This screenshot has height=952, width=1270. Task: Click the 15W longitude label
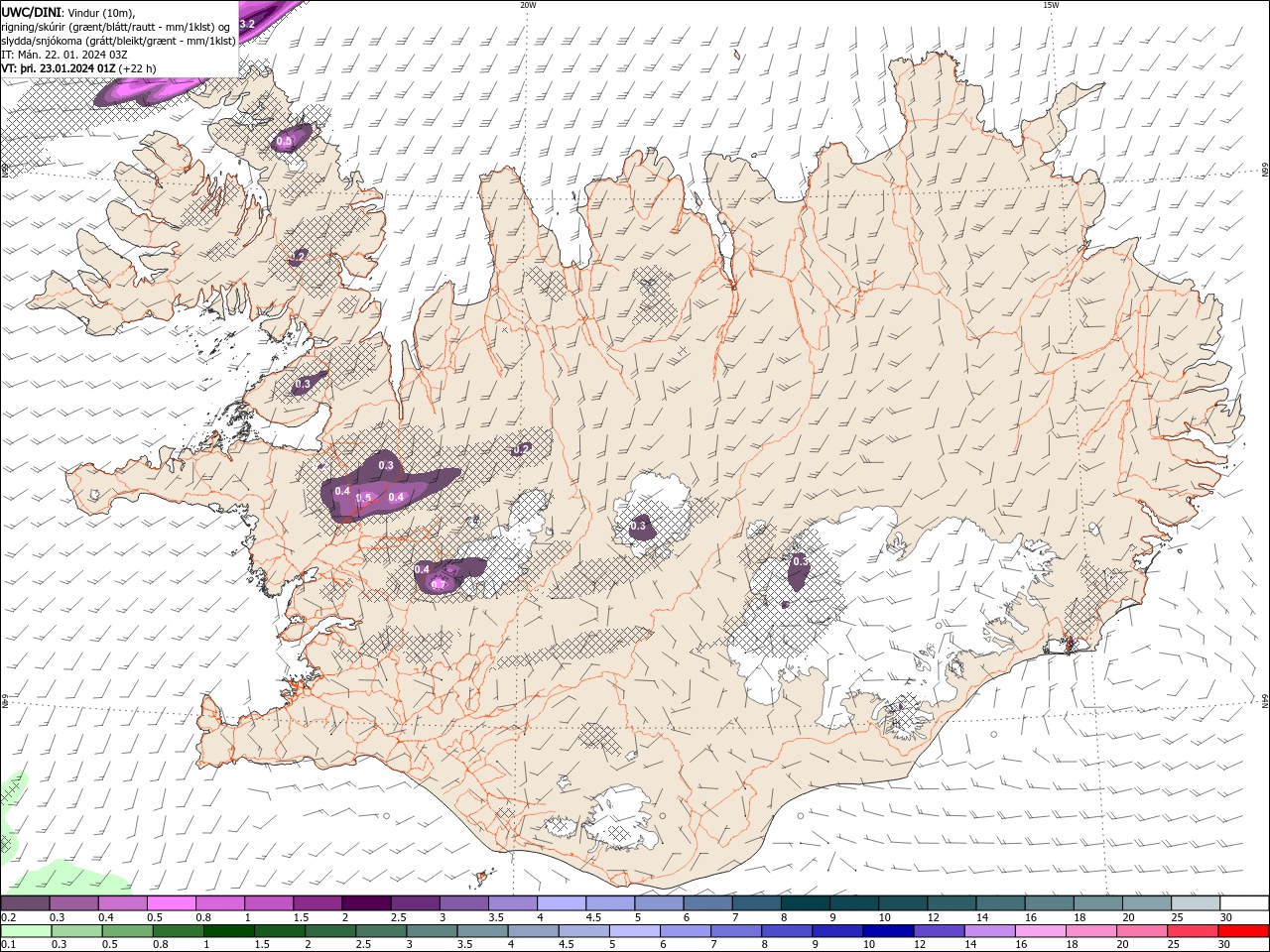(1051, 5)
